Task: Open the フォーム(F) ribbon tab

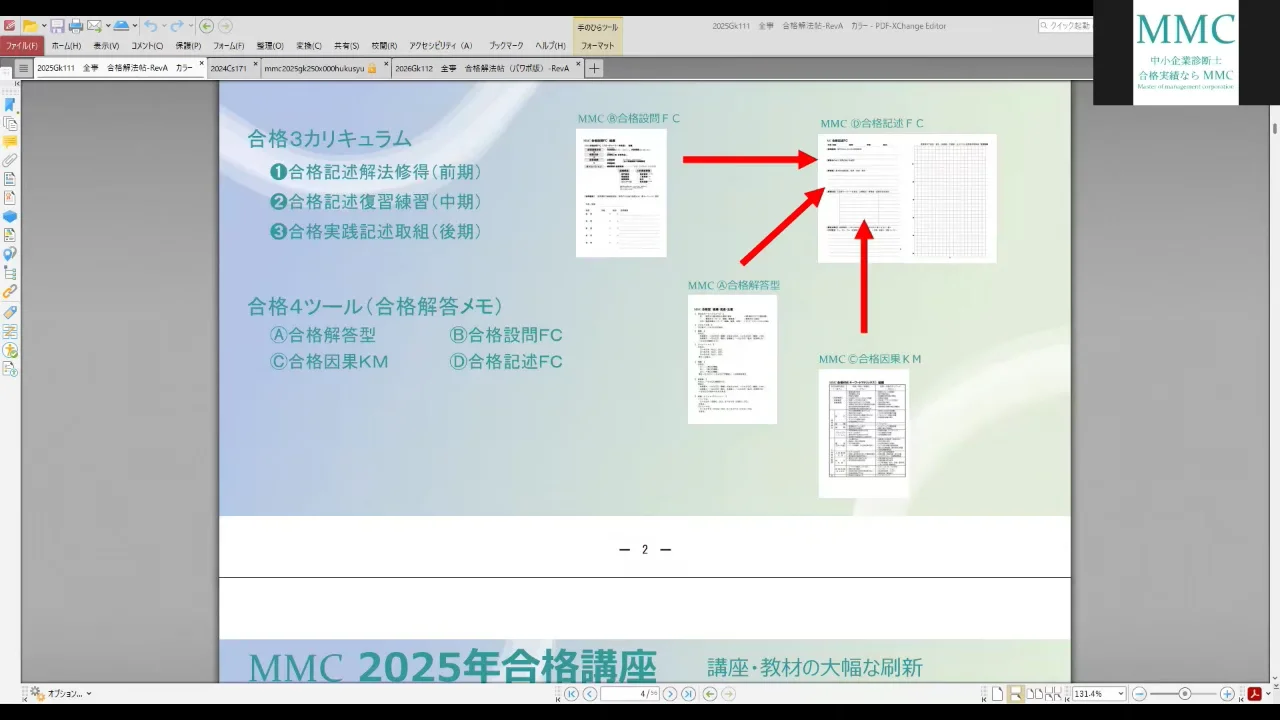Action: 229,45
